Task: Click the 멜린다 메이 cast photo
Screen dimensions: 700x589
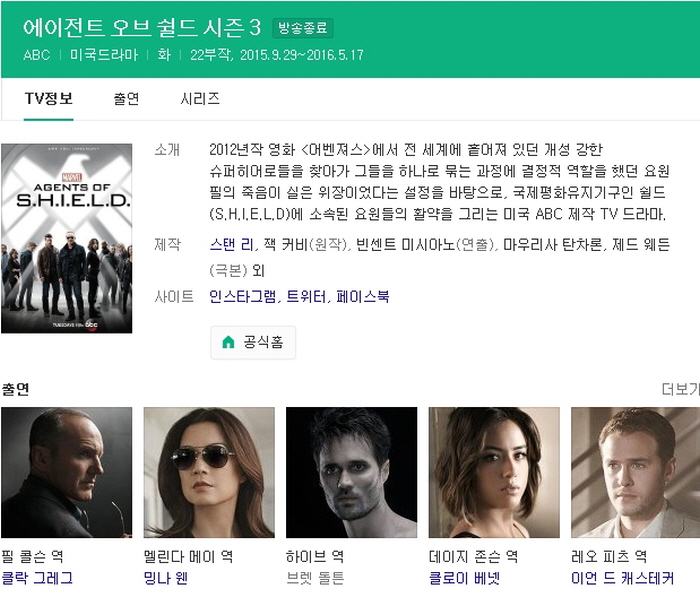Action: point(209,472)
